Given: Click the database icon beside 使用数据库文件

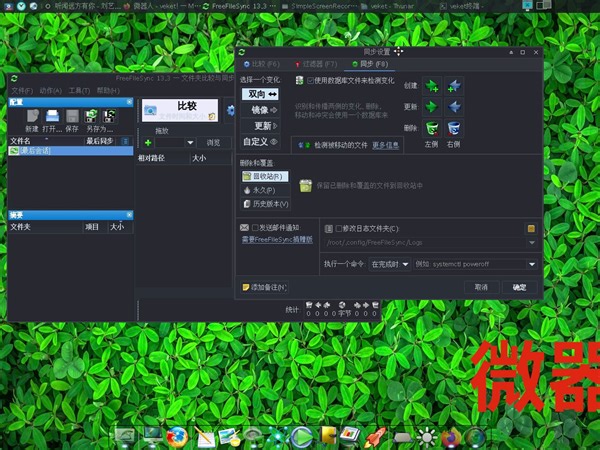Looking at the screenshot, I should pyautogui.click(x=300, y=80).
